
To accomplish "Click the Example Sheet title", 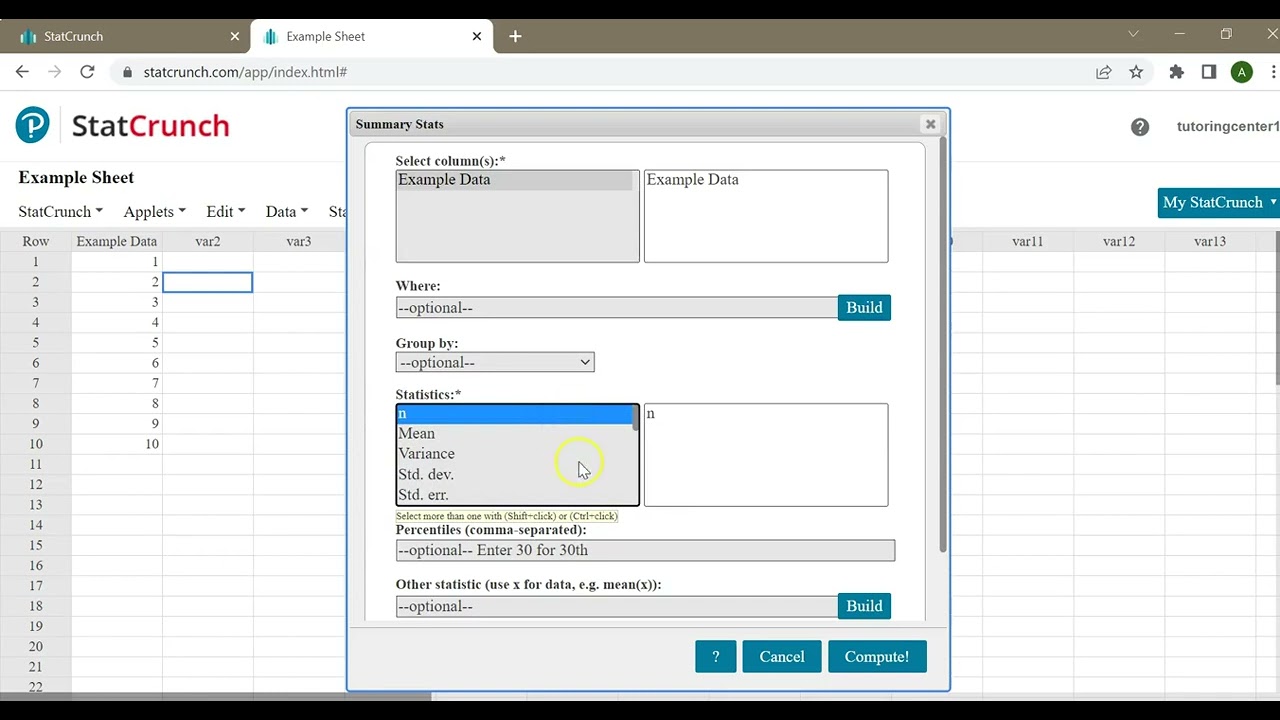I will pos(76,178).
